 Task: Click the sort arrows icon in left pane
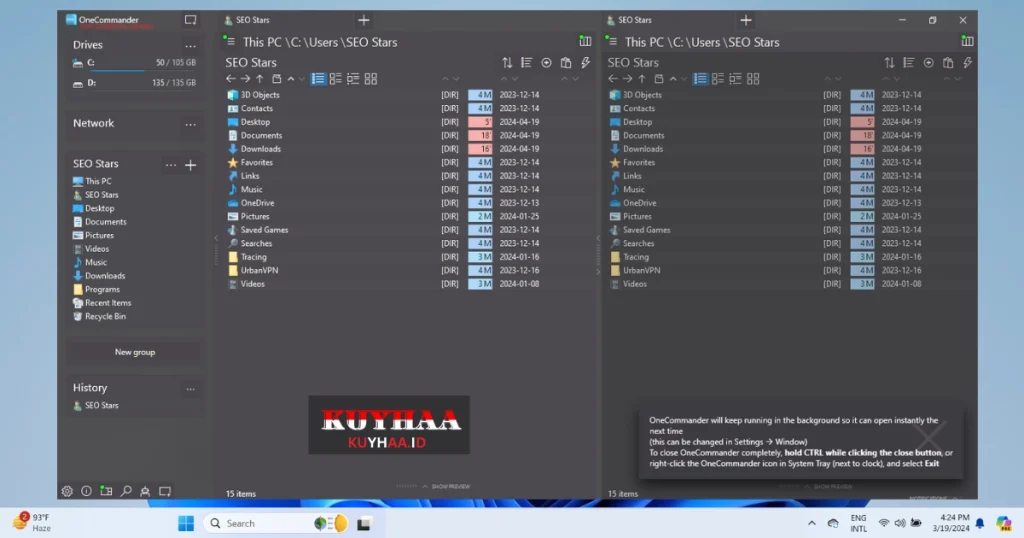point(507,63)
